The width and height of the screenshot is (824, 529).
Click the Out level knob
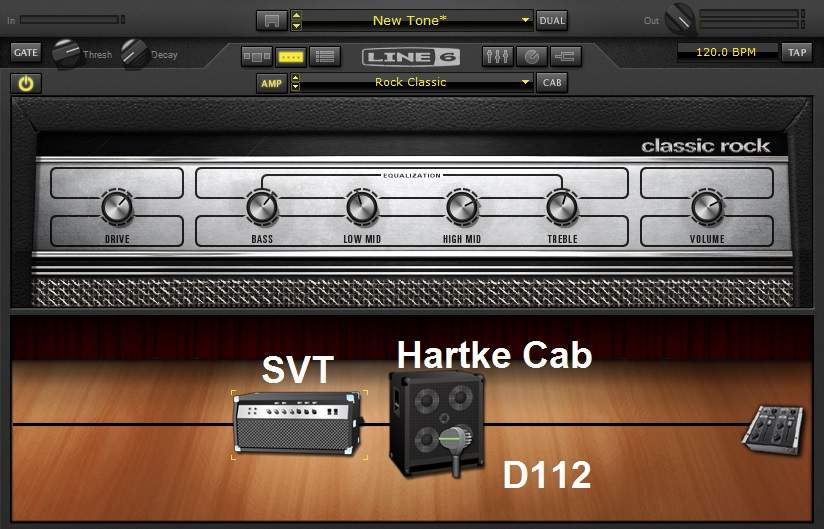pyautogui.click(x=679, y=19)
